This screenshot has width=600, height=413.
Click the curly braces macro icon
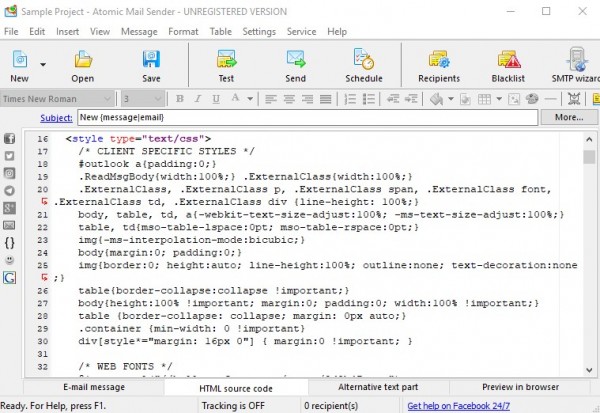(10, 243)
